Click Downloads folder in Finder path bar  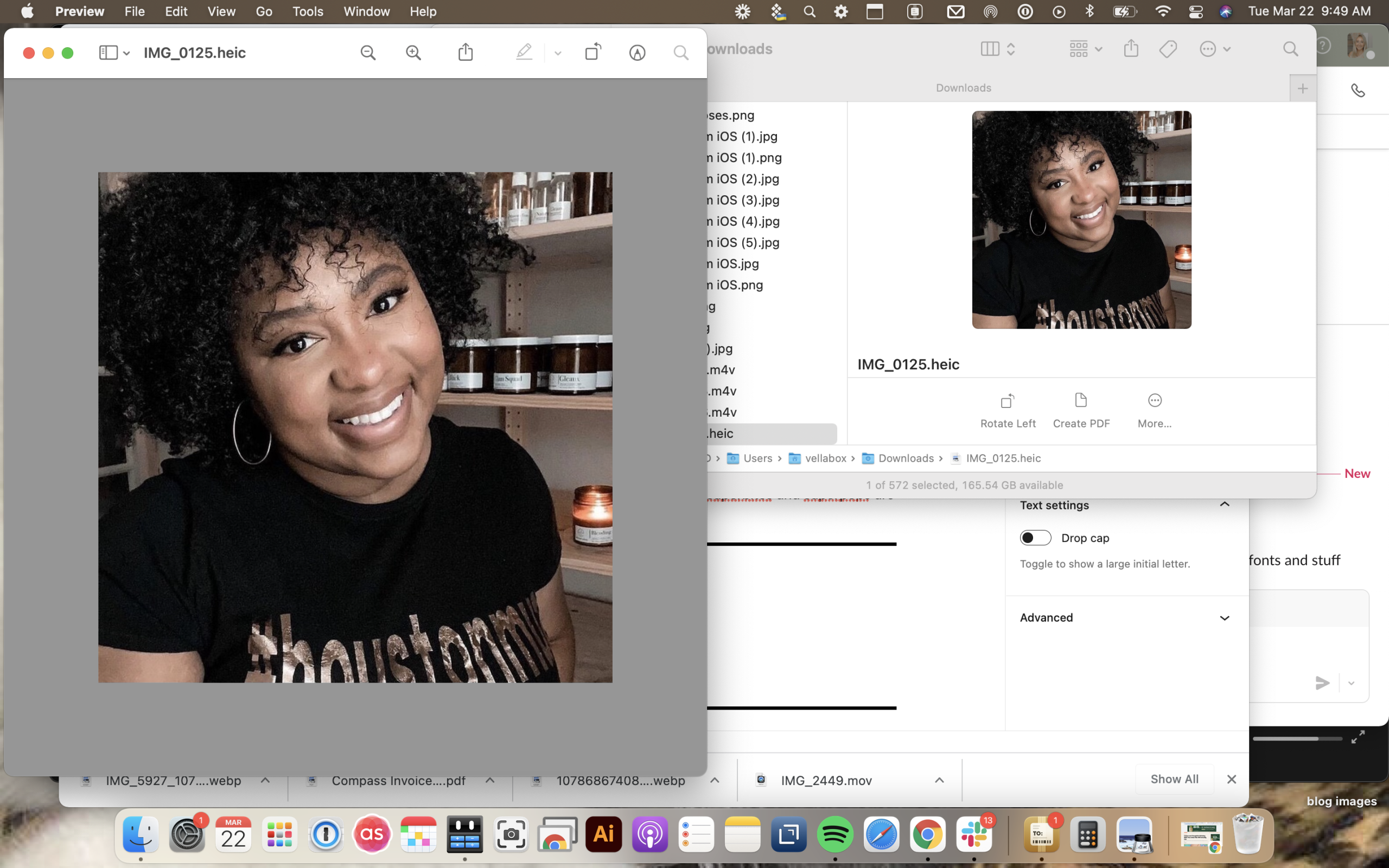pyautogui.click(x=905, y=458)
